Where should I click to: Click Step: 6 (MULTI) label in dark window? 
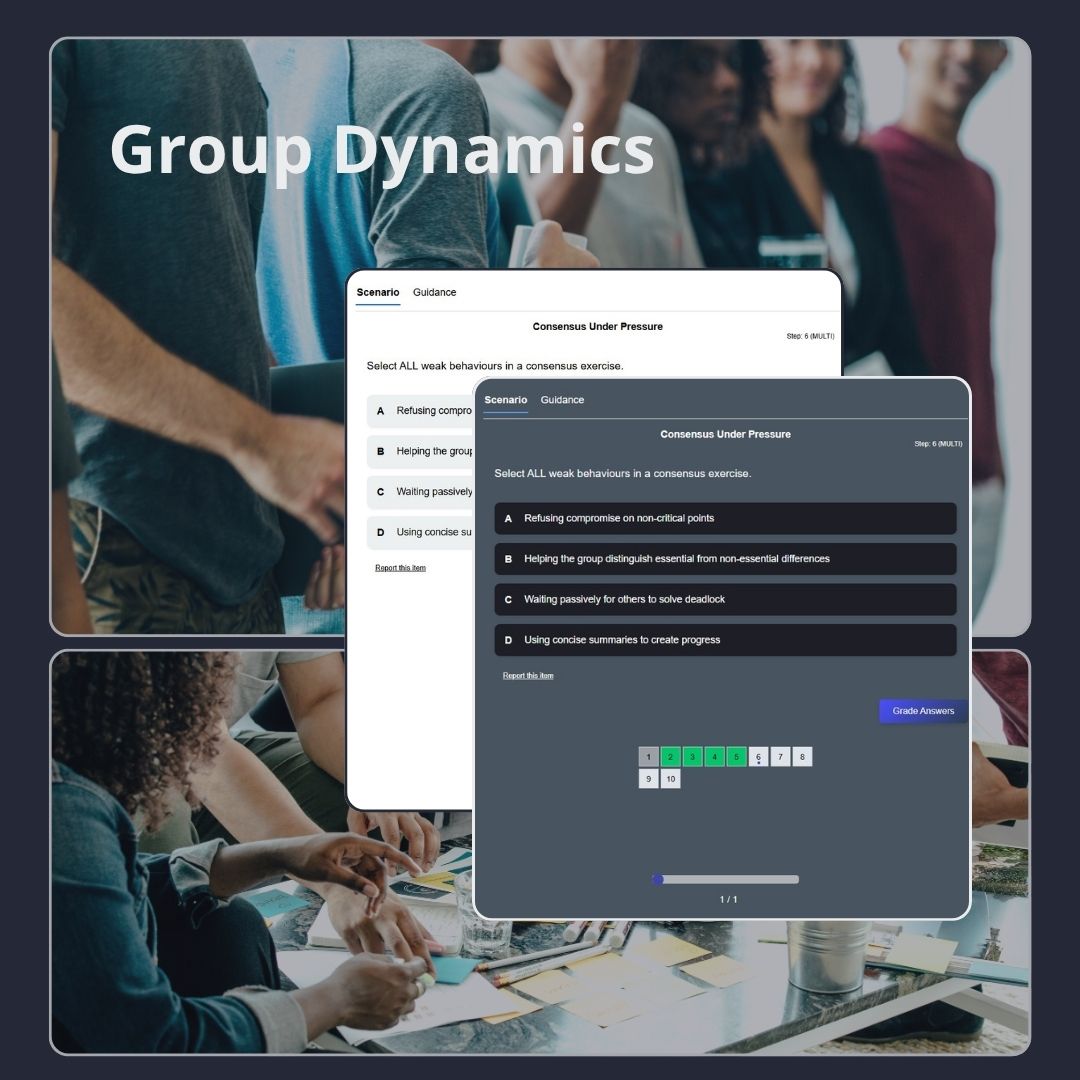(938, 444)
